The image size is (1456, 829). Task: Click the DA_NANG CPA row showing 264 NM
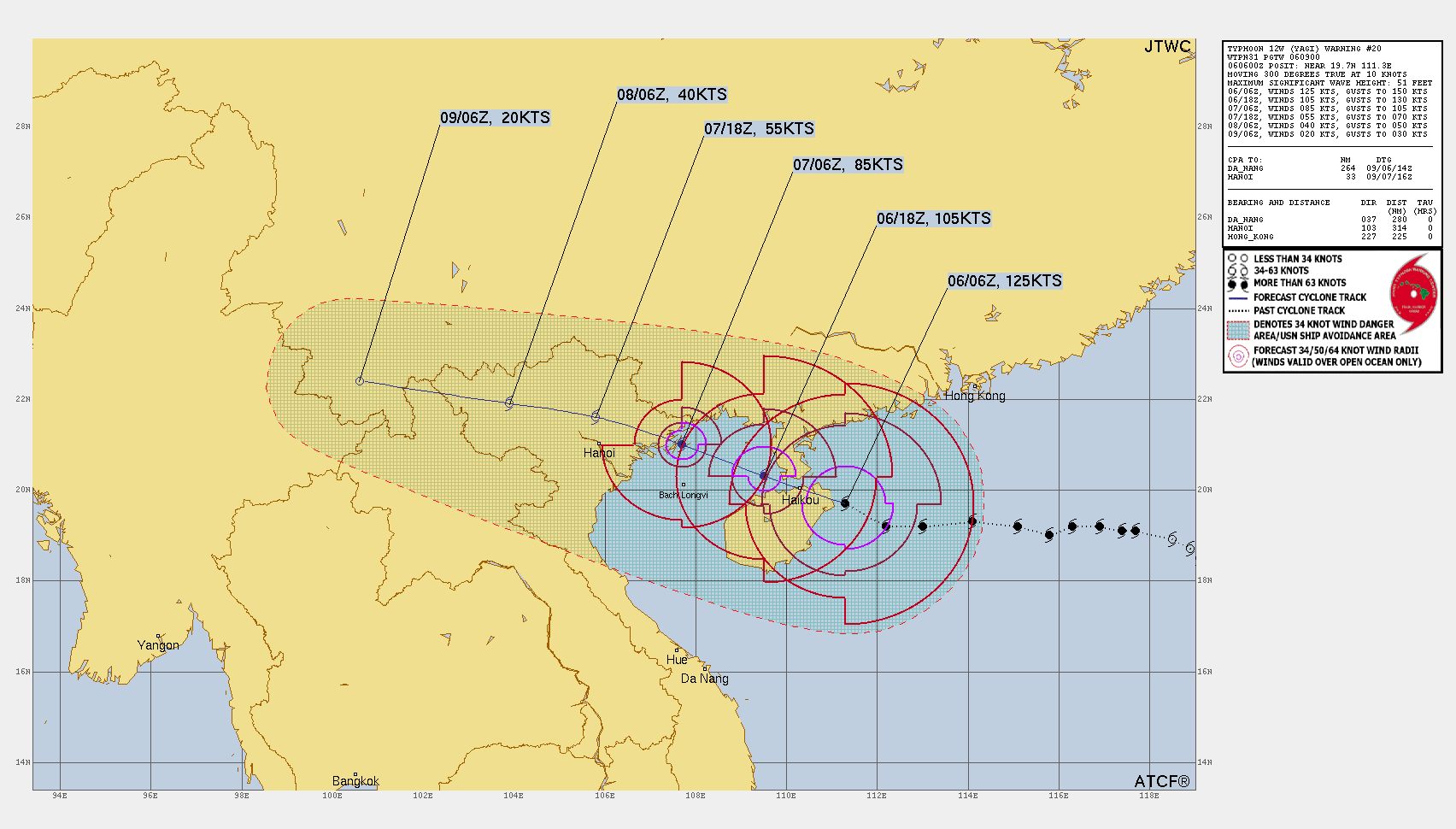[1319, 168]
